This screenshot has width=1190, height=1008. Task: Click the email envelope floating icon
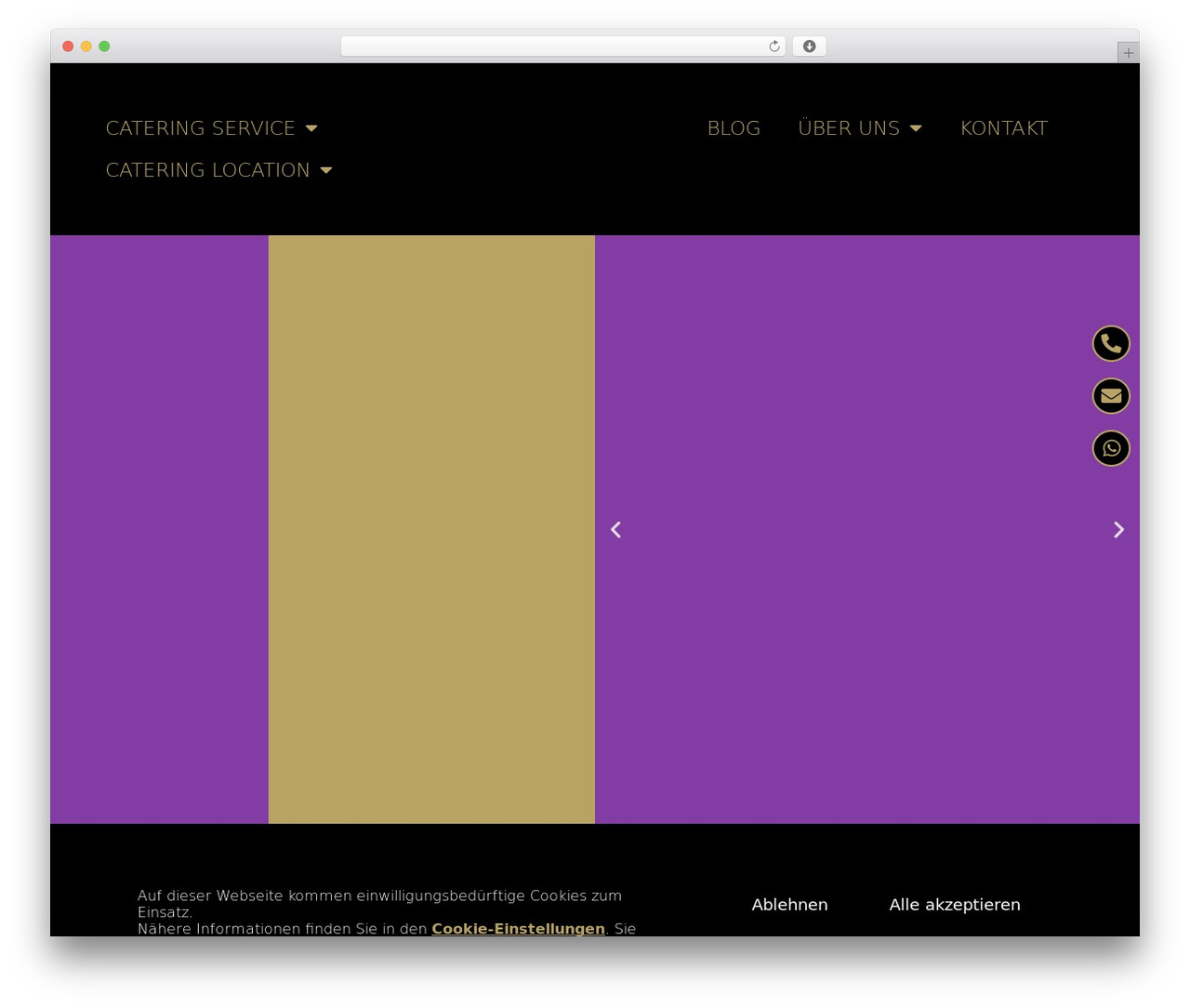click(1111, 396)
